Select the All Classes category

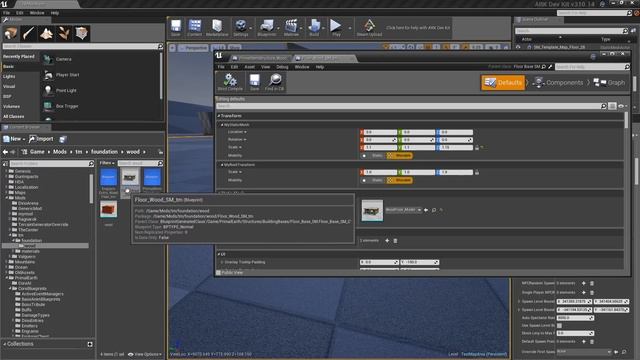[14, 116]
